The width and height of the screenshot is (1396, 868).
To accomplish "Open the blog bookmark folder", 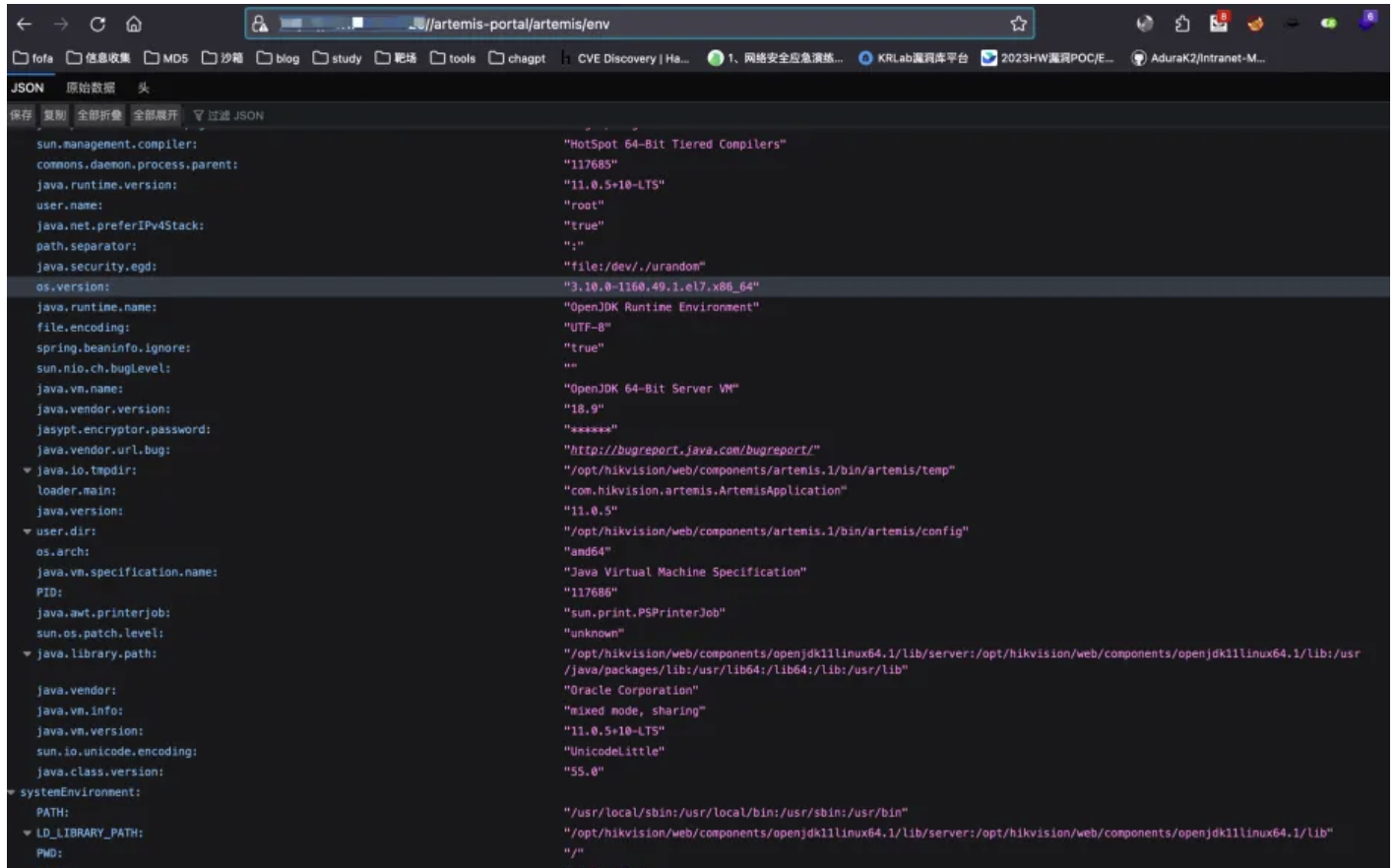I will 278,58.
